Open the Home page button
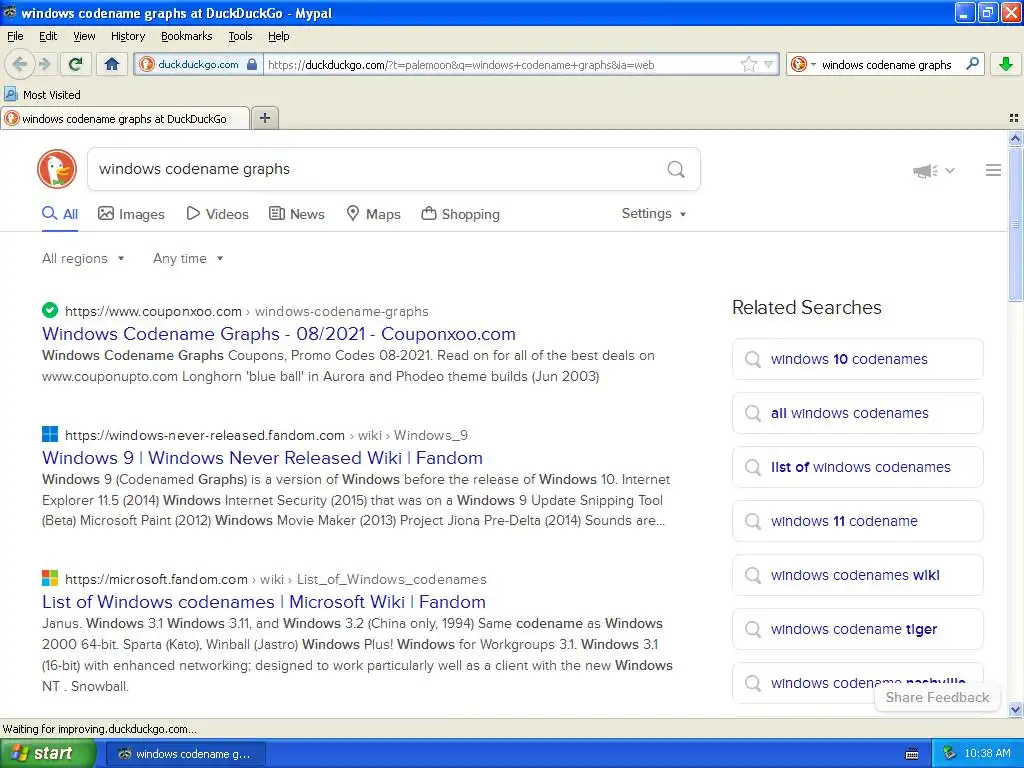The width and height of the screenshot is (1024, 768). coord(112,64)
